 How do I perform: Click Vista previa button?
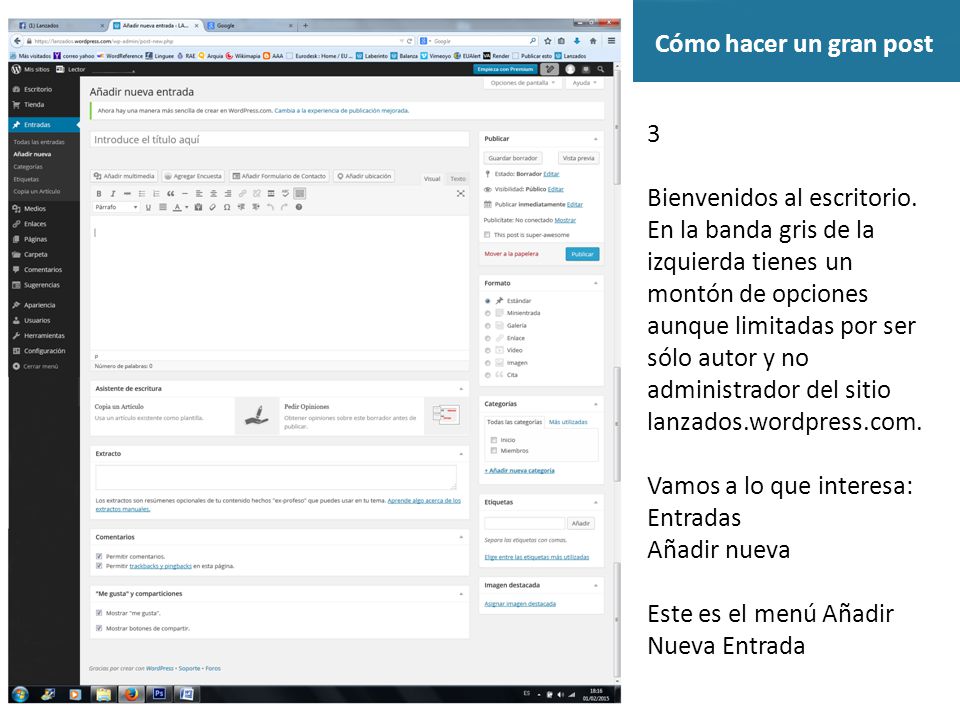(578, 158)
